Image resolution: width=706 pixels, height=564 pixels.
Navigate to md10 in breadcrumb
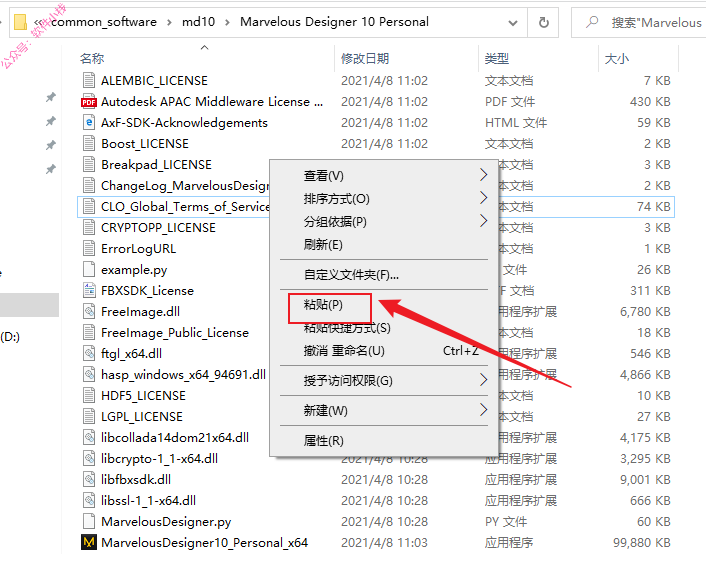click(199, 22)
